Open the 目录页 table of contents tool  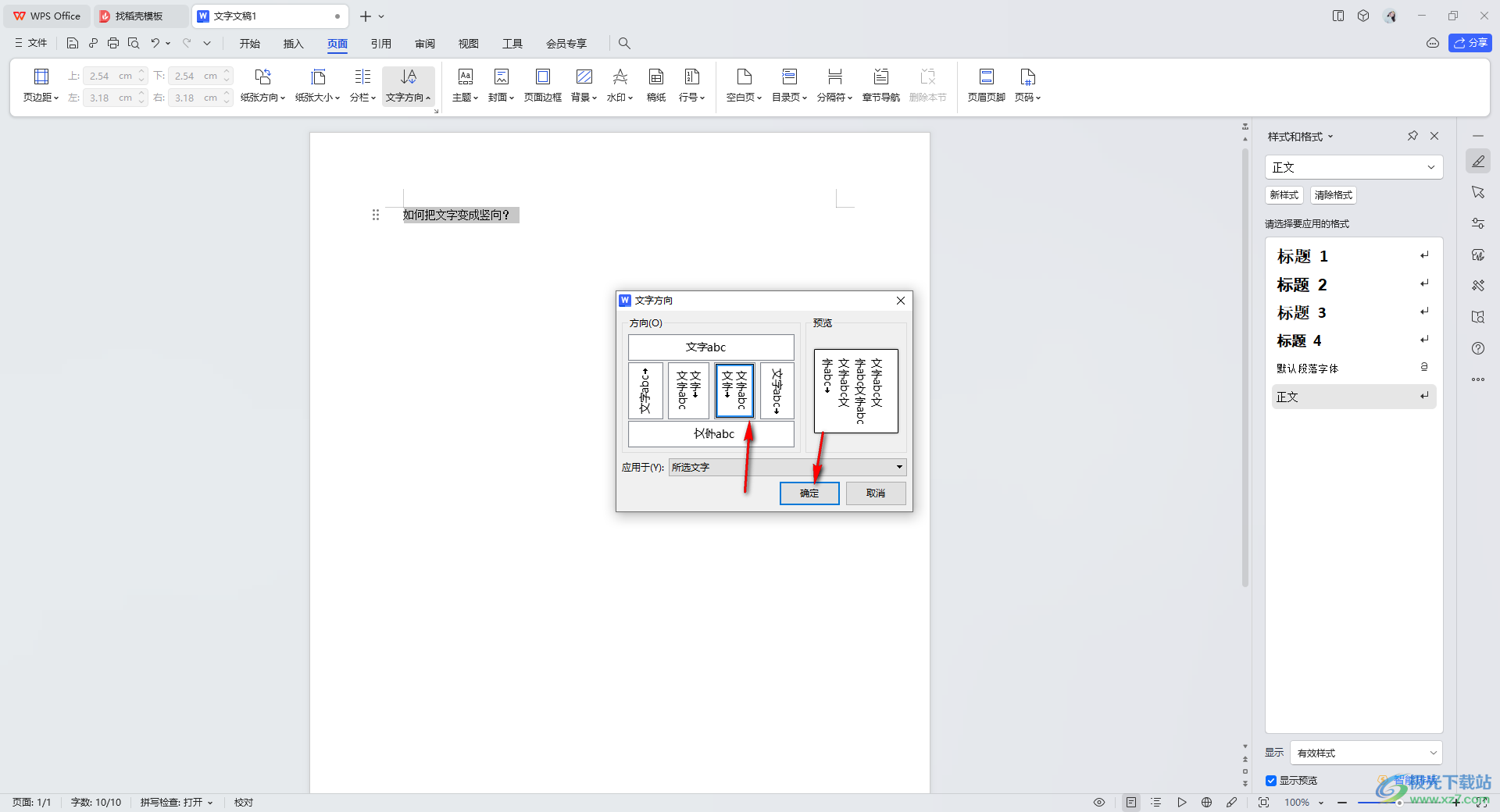[x=789, y=85]
